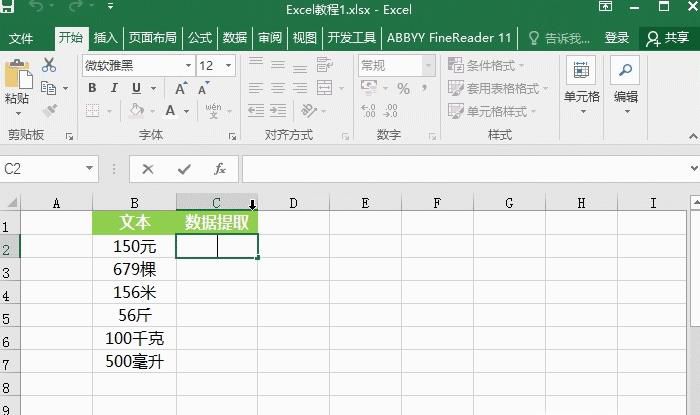
Task: Click 登录 sign-in link
Action: coord(617,38)
